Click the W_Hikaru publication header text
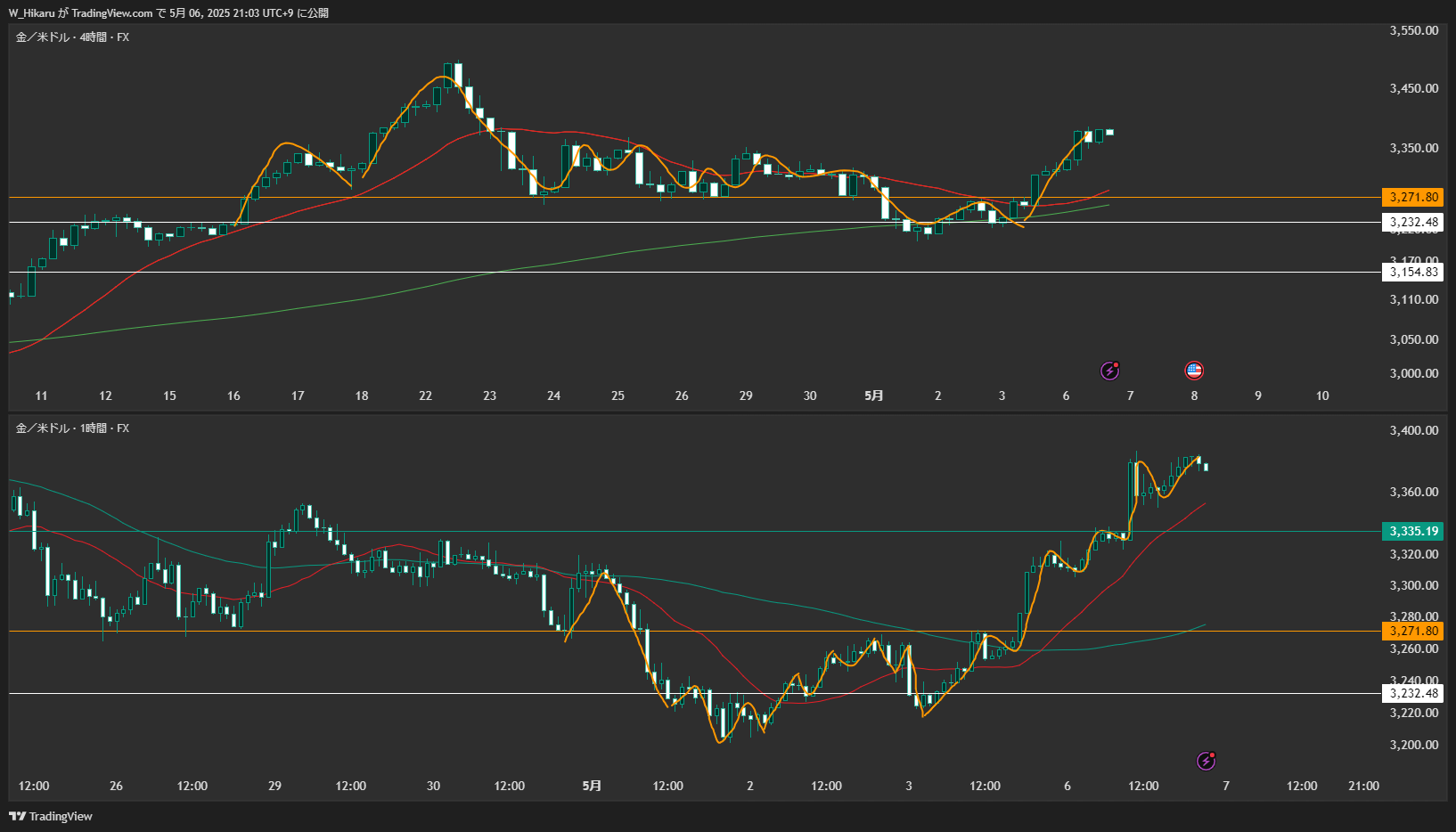1456x832 pixels. [168, 12]
